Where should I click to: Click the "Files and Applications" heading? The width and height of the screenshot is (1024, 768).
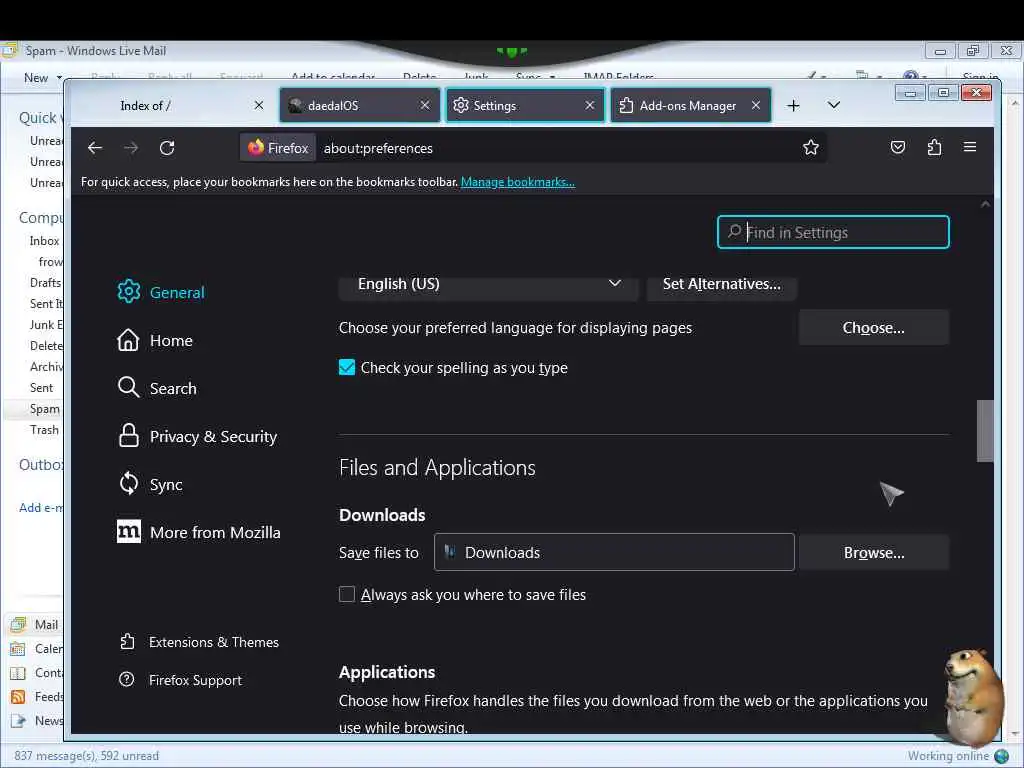(x=437, y=468)
